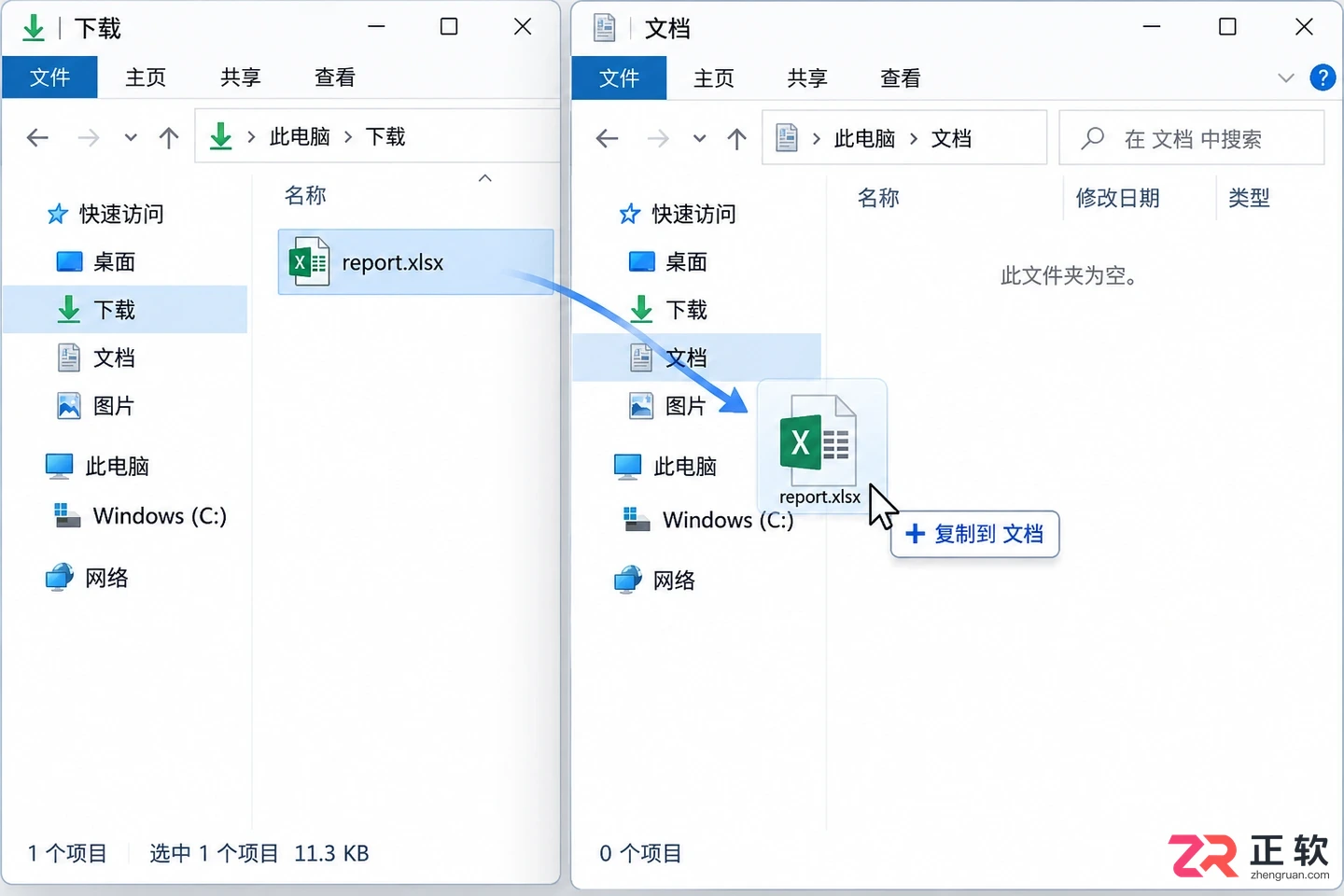Select 桌面 in the 下载 window sidebar
1344x896 pixels.
96,262
